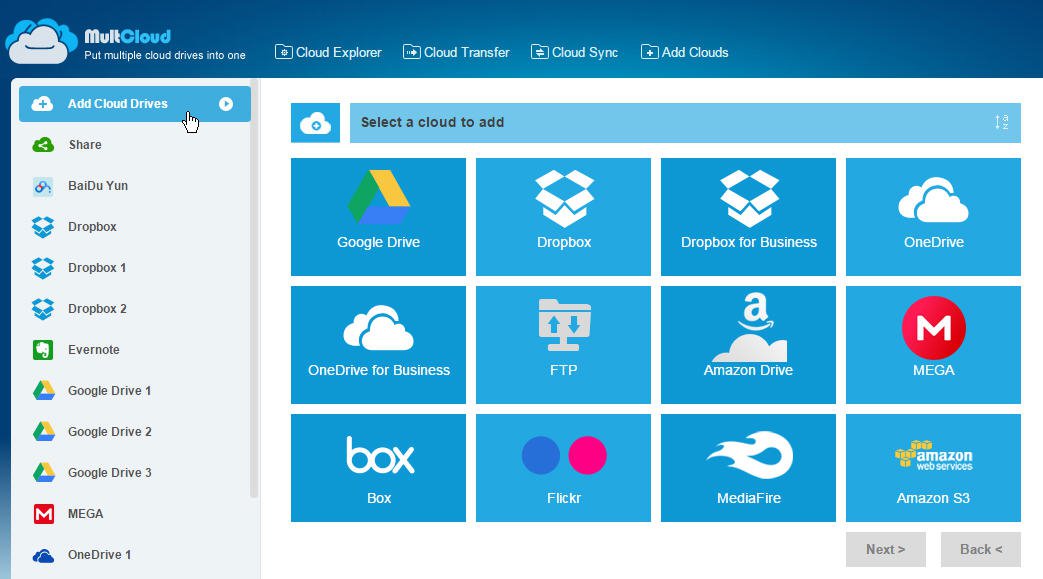Pick the OneDrive cloud tile
This screenshot has width=1043, height=579.
click(x=933, y=217)
